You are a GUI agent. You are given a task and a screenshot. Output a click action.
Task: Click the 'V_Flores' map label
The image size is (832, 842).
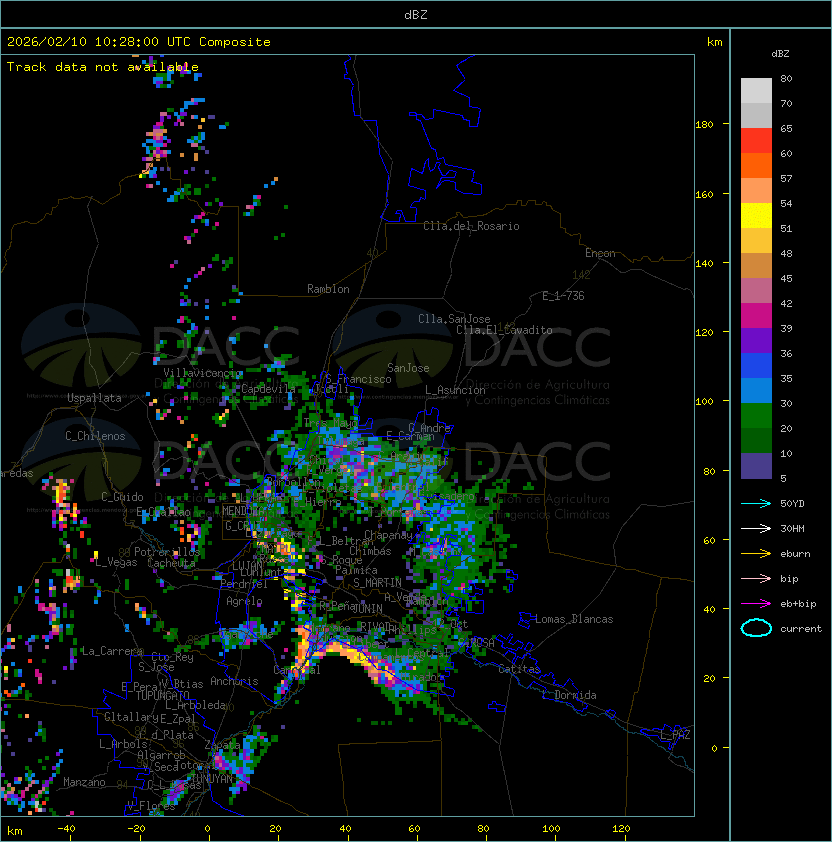[x=151, y=806]
